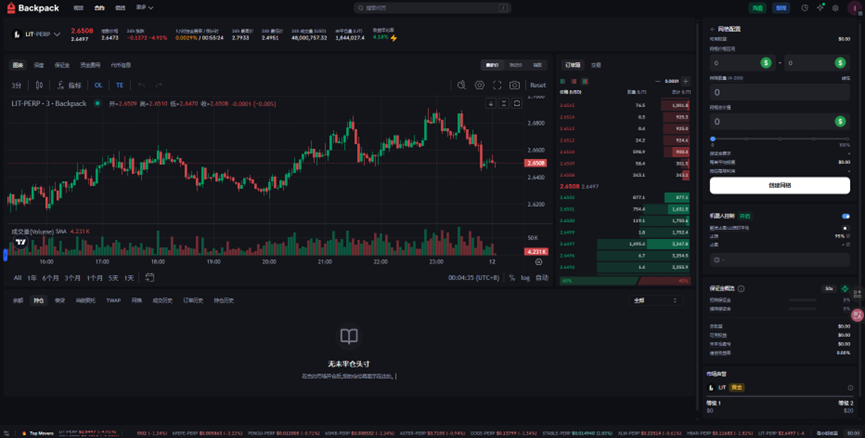Click the Reset button on chart toolbar

coord(537,85)
